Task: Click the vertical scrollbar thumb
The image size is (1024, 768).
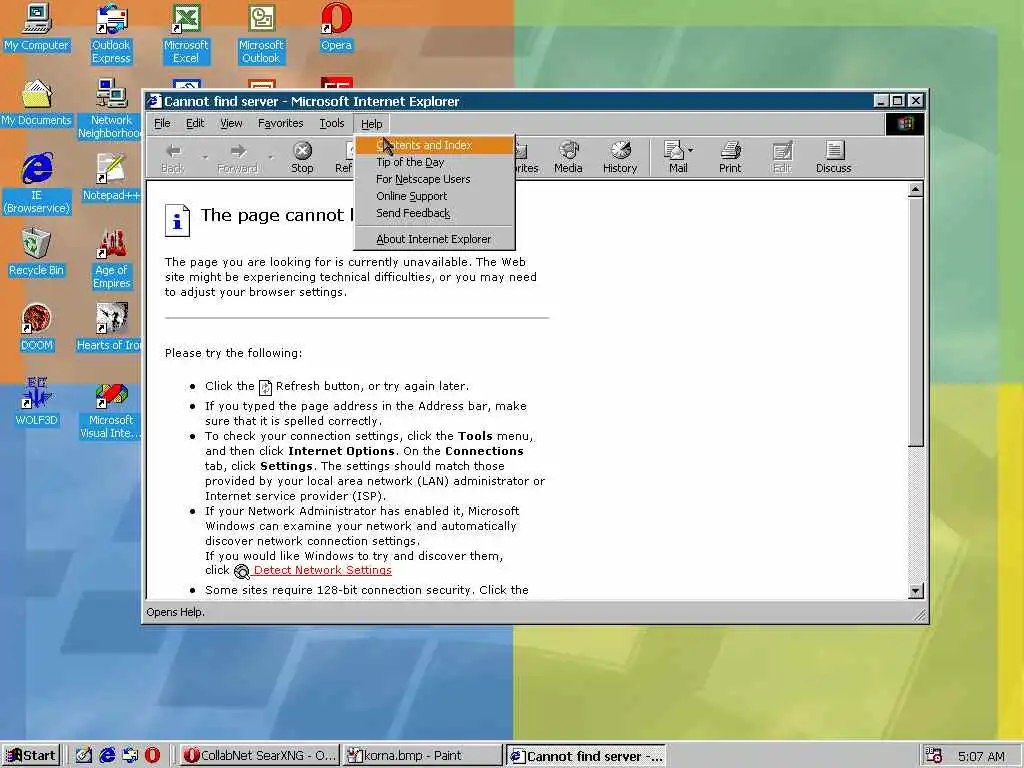Action: [916, 322]
